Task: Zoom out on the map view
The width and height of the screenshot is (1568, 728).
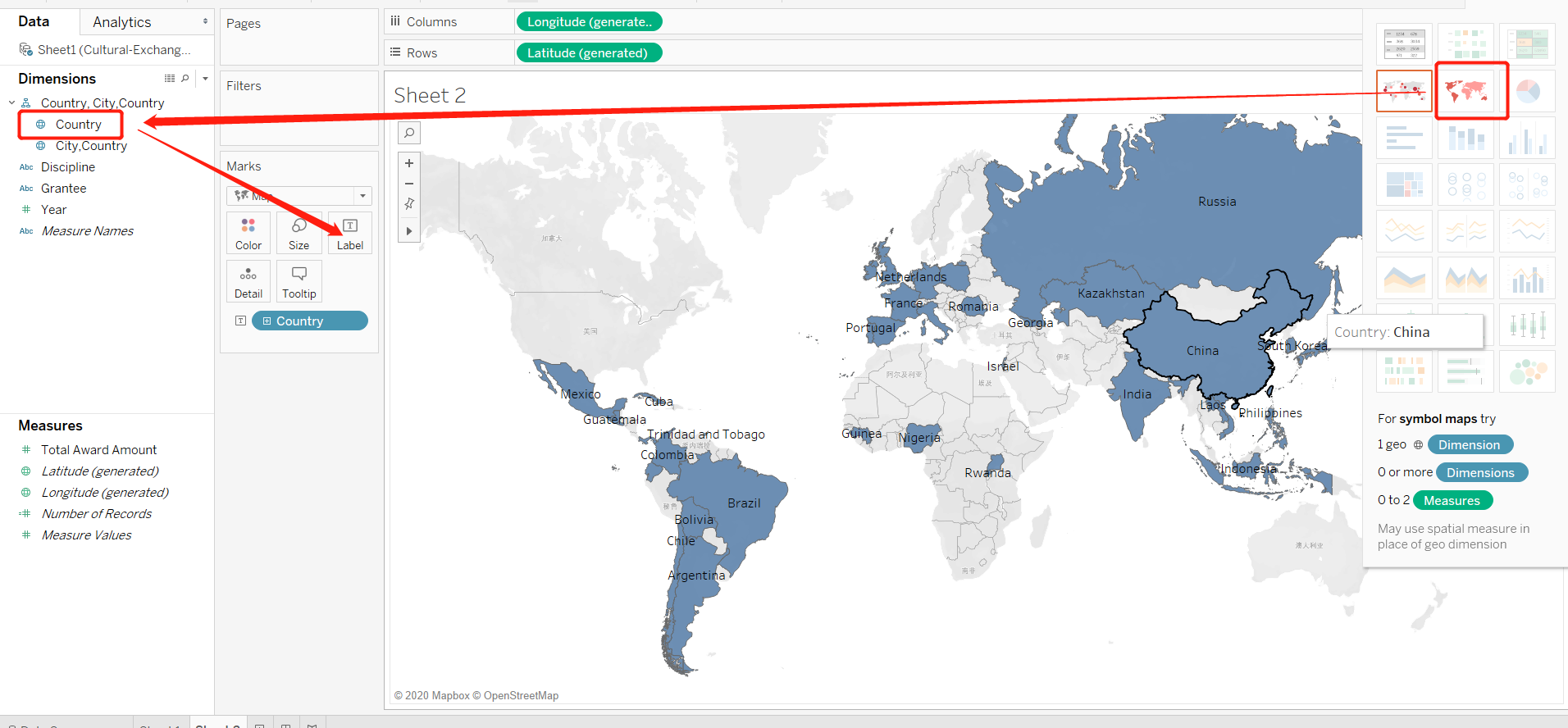Action: 409,184
